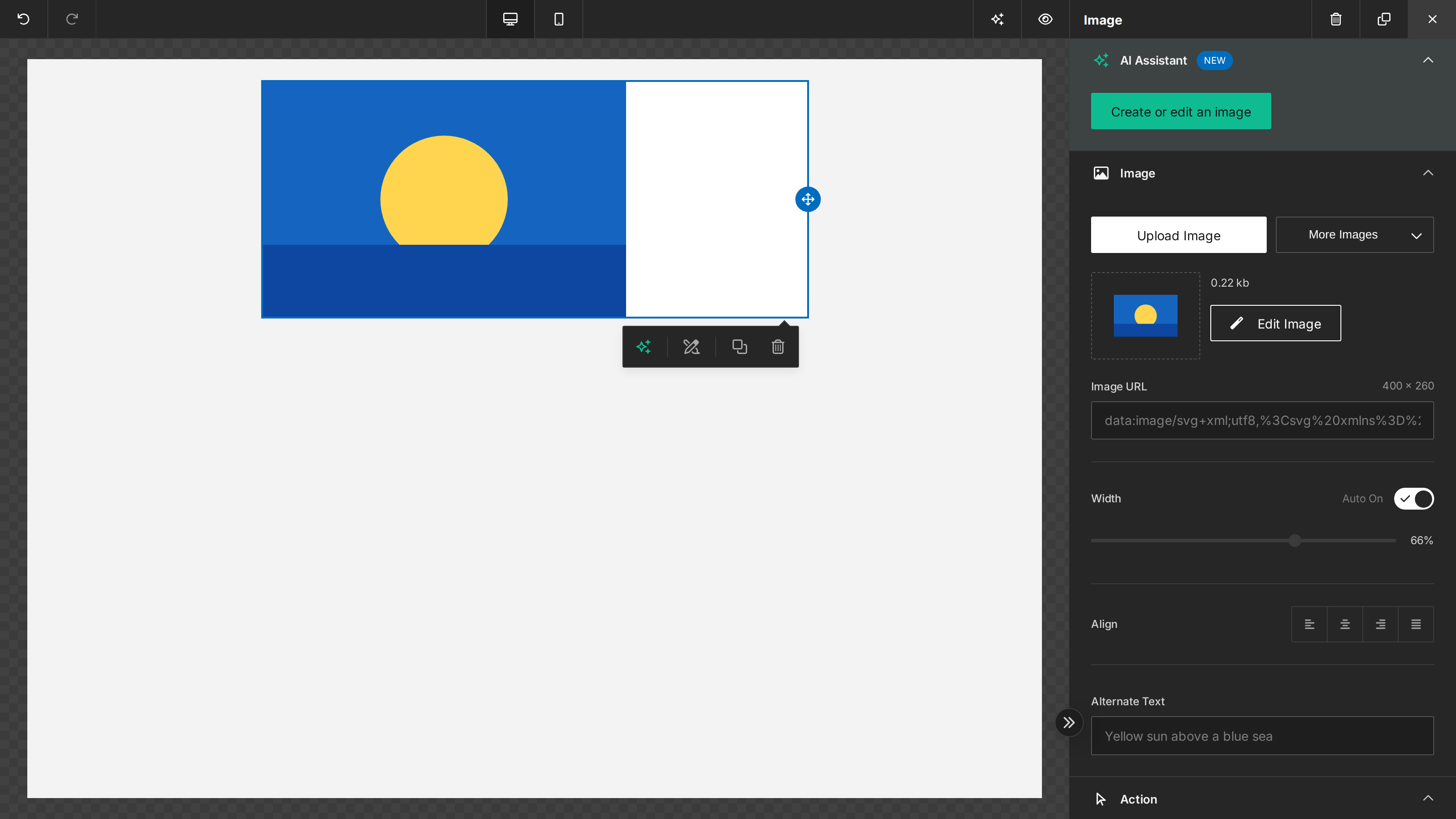The height and width of the screenshot is (819, 1456).
Task: Click the Edit Image button
Action: [1275, 324]
